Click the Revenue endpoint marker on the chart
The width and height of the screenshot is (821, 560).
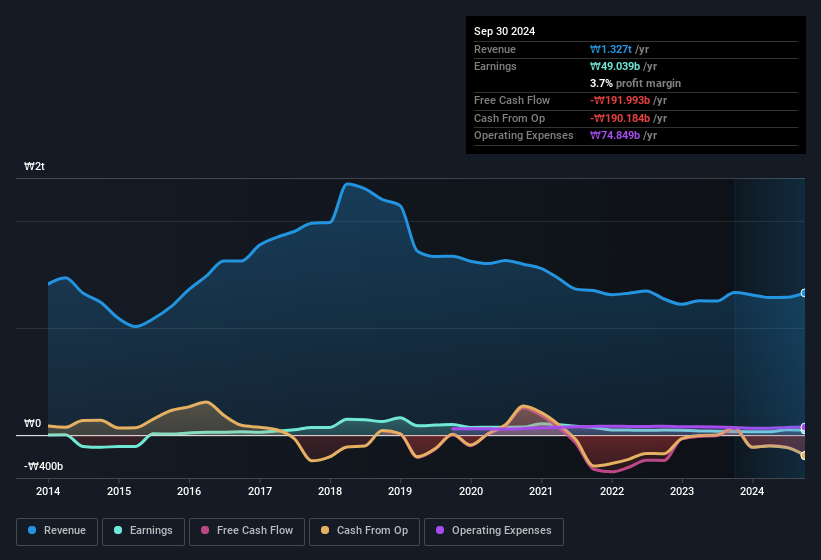(804, 293)
